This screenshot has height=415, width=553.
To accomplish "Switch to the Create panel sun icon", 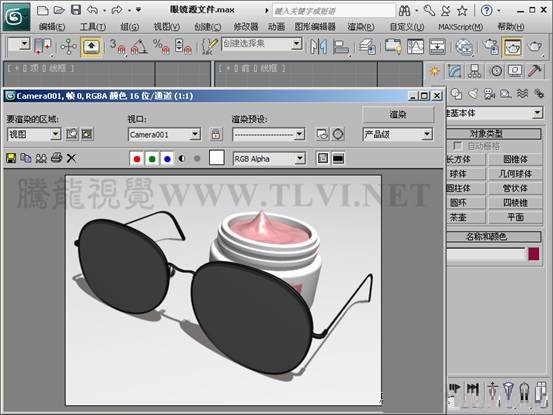I will tap(434, 71).
